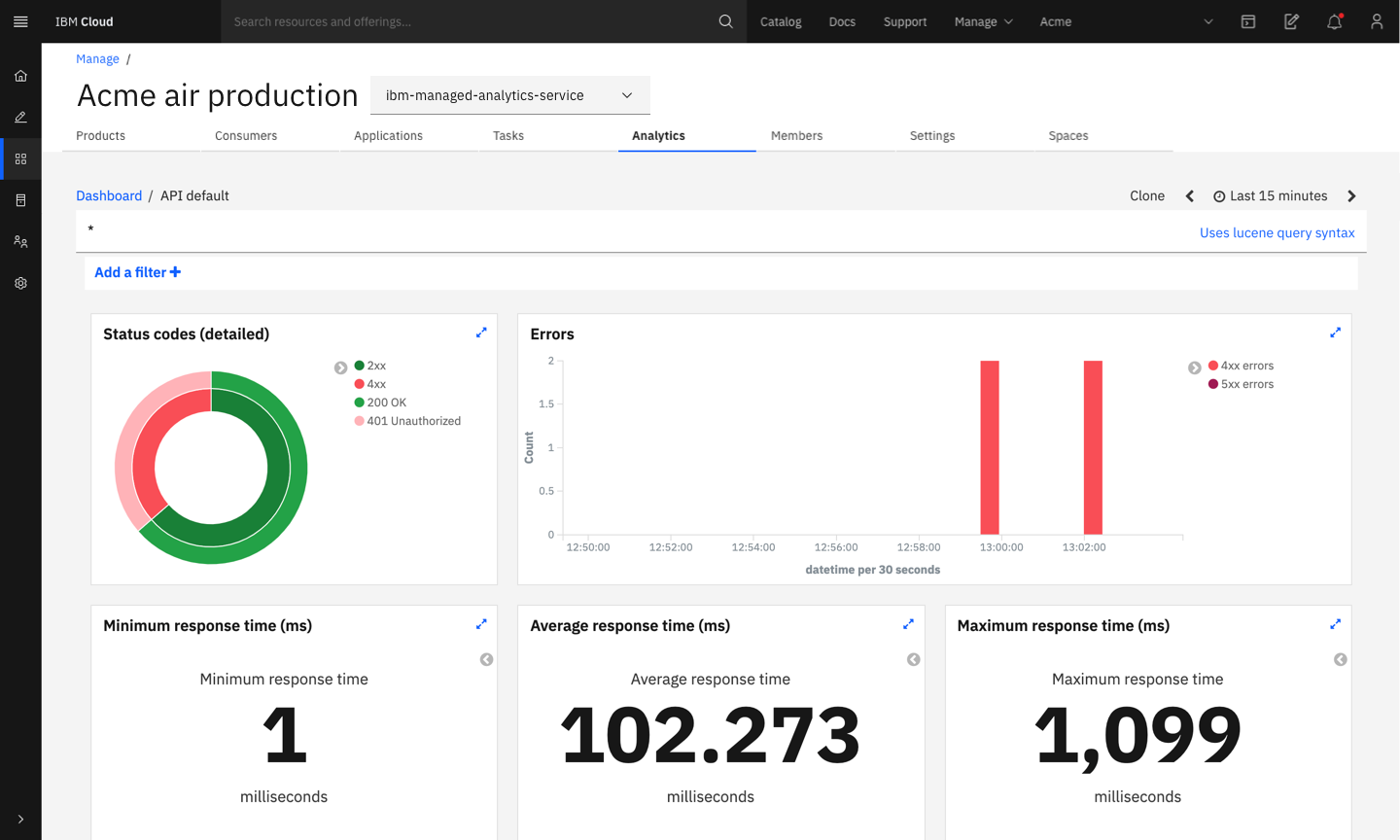Click the Dashboard breadcrumb link
This screenshot has width=1400, height=840.
[x=109, y=195]
